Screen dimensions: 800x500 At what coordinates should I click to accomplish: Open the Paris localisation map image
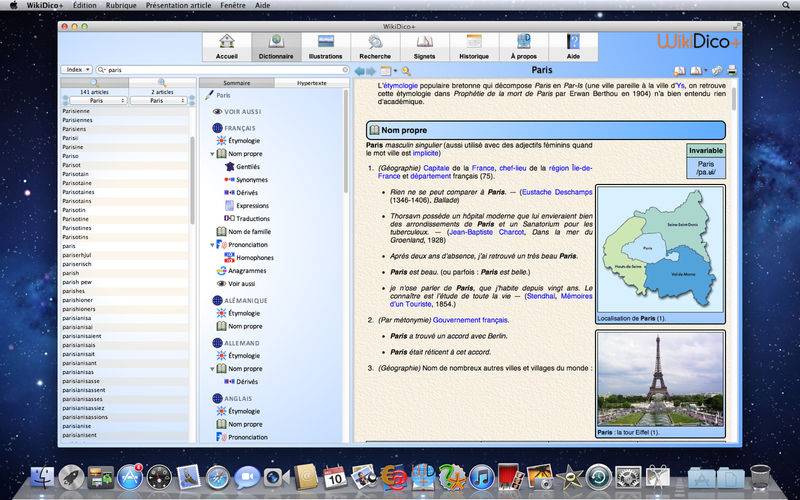click(x=660, y=249)
